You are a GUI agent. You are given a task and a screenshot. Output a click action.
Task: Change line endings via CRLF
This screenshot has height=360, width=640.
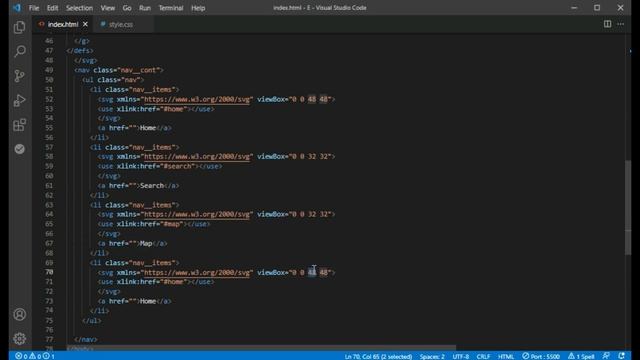click(483, 356)
